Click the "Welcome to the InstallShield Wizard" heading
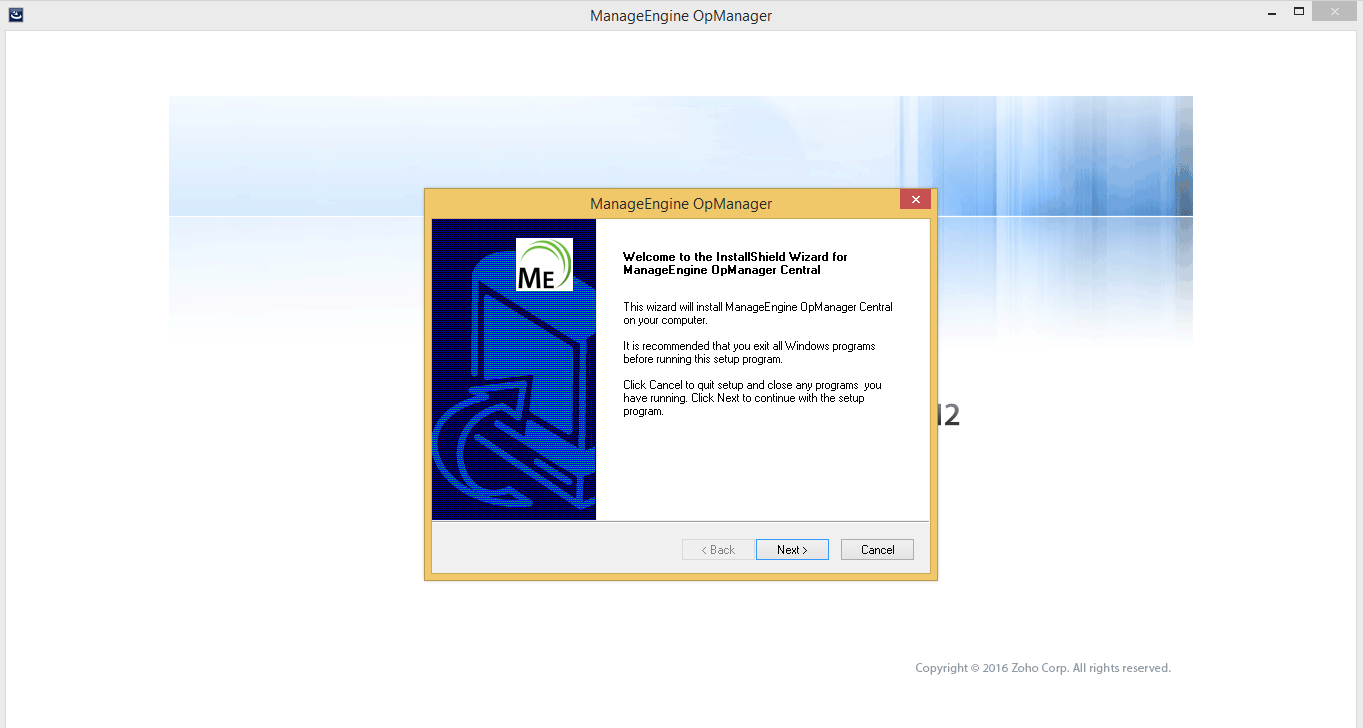Viewport: 1364px width, 728px height. (735, 263)
